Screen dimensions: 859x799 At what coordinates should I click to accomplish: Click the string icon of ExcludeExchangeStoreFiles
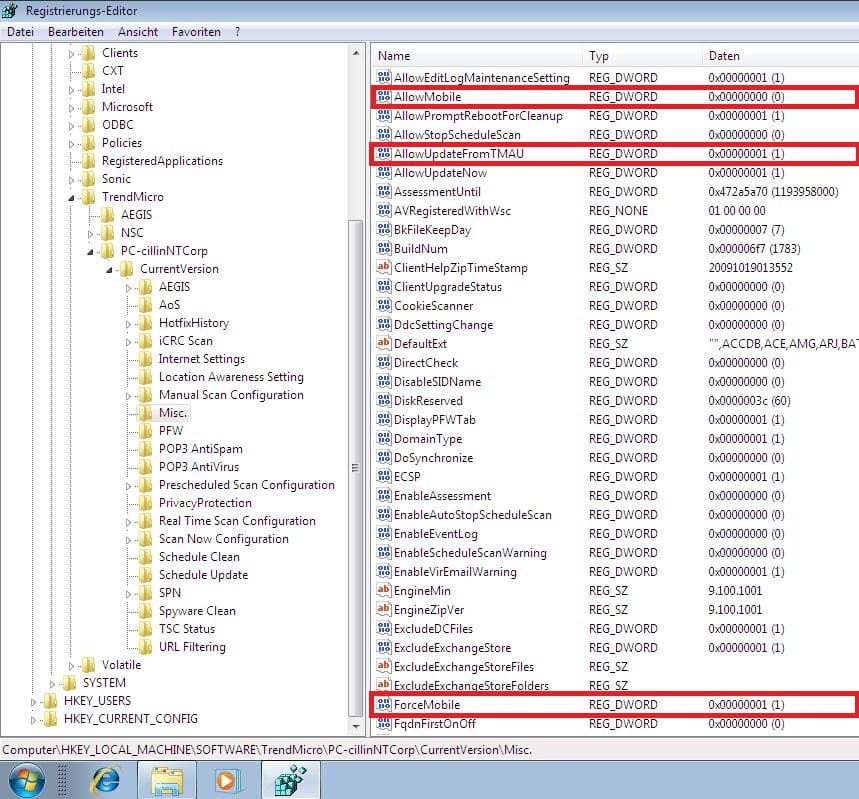[x=384, y=666]
